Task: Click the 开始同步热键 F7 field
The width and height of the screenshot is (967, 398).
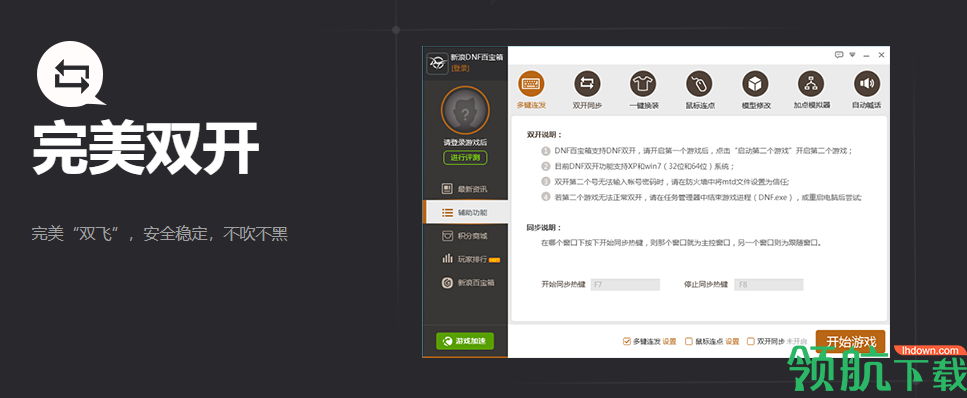Action: coord(625,284)
